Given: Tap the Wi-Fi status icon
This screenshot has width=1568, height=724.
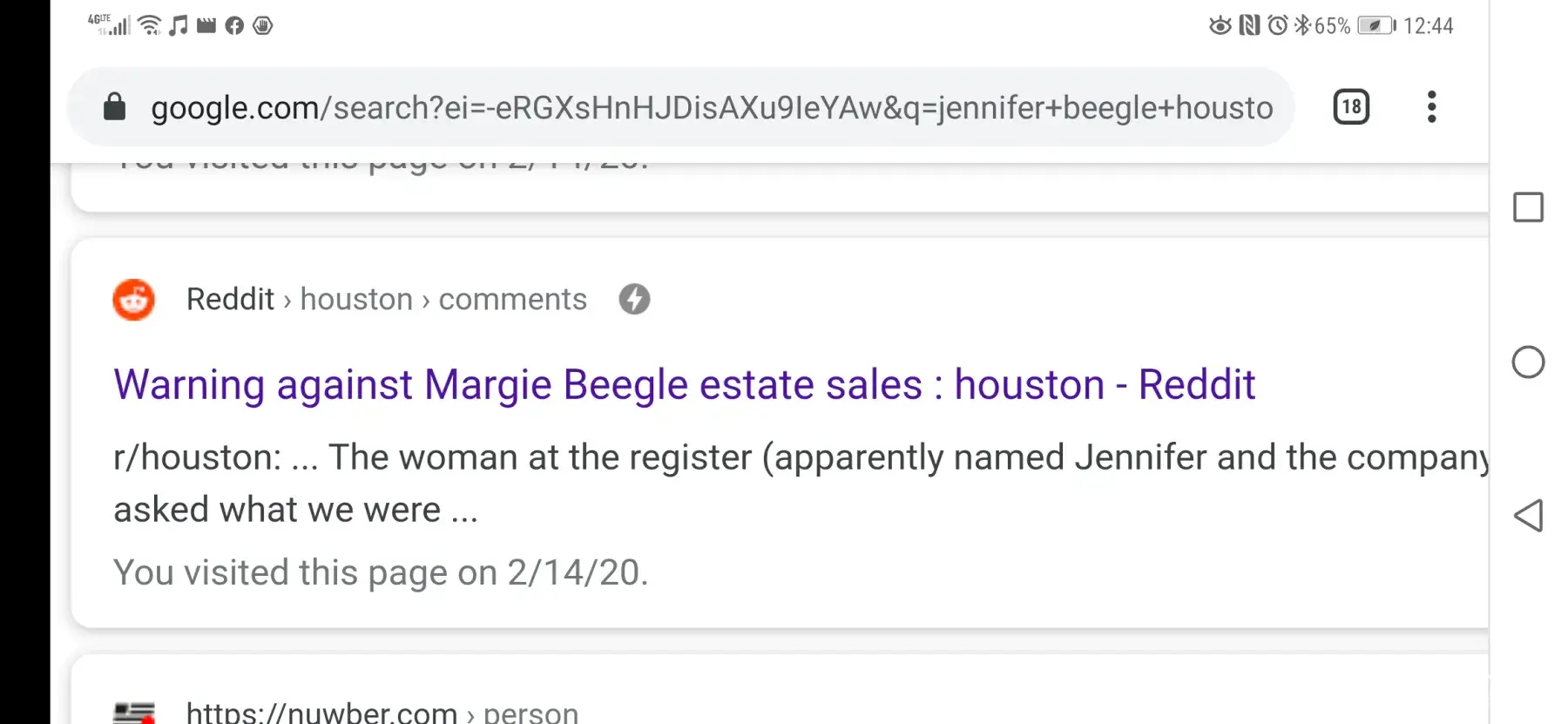Looking at the screenshot, I should pyautogui.click(x=151, y=26).
